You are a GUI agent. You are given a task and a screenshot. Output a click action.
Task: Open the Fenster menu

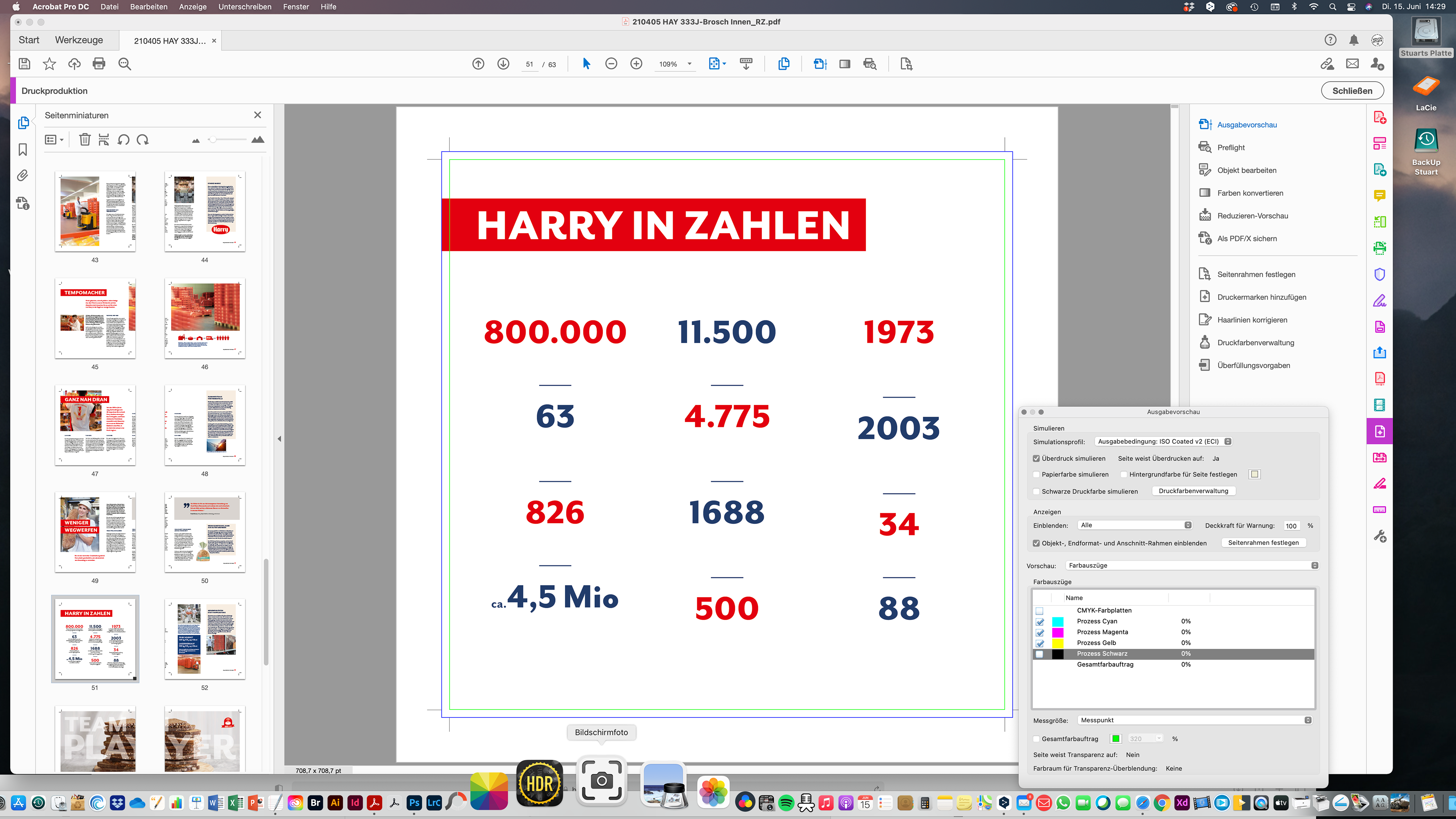coord(296,7)
